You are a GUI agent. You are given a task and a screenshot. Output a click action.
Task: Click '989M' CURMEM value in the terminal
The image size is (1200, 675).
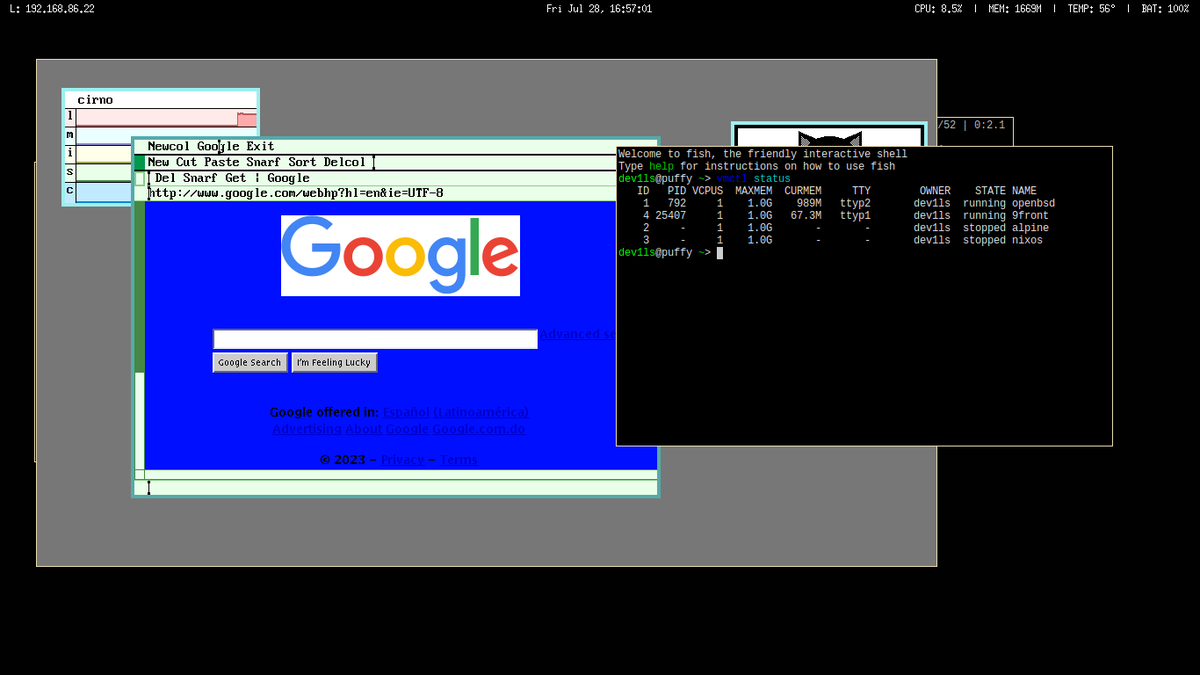pyautogui.click(x=809, y=203)
